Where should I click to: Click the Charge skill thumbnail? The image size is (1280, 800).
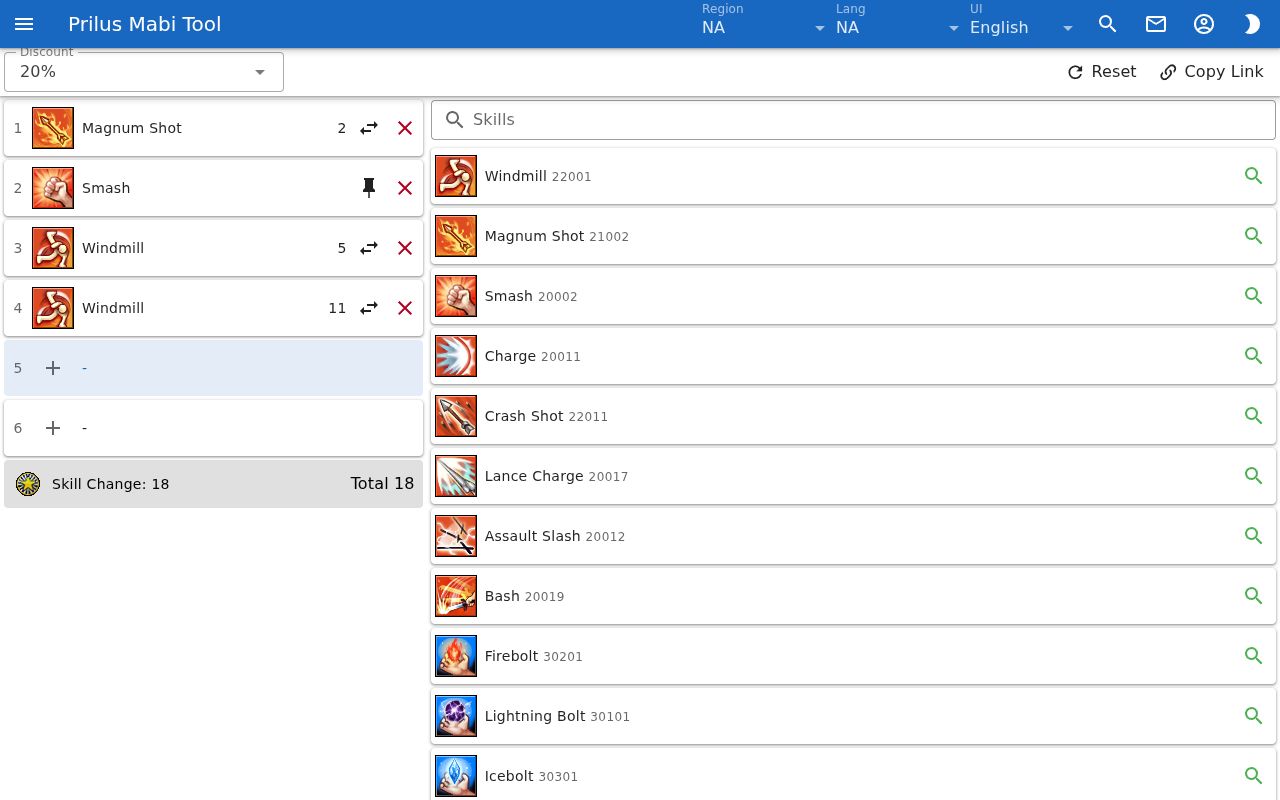(x=456, y=356)
